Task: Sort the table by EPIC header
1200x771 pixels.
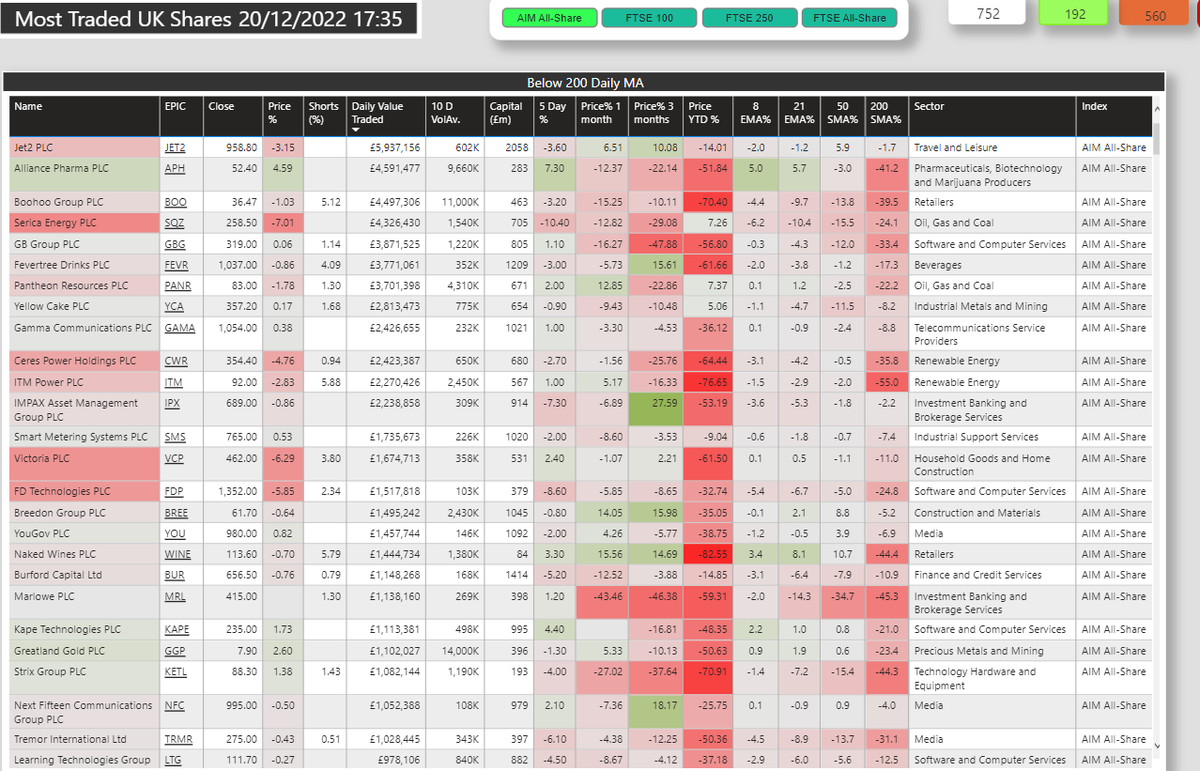Action: pyautogui.click(x=181, y=118)
